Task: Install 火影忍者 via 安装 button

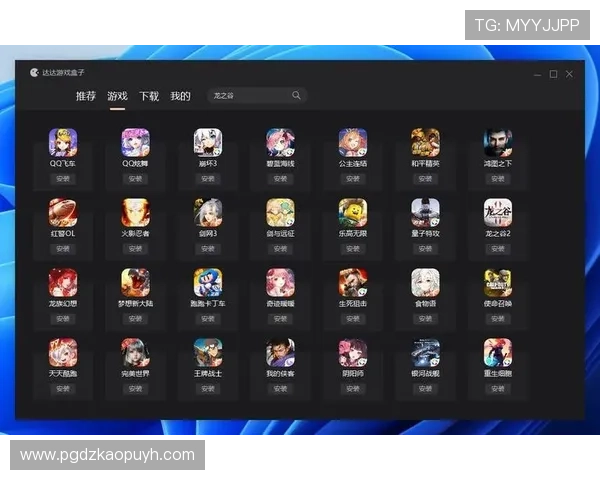Action: click(135, 249)
